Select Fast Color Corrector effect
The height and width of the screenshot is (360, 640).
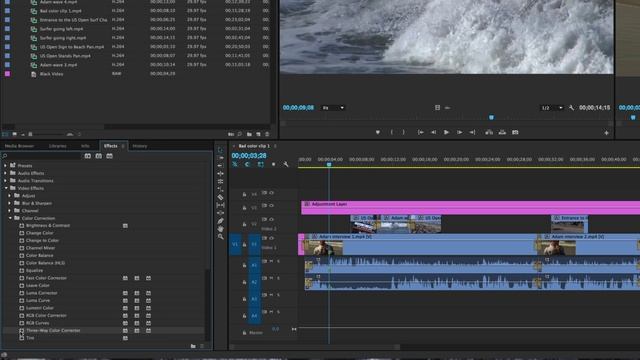(x=46, y=278)
